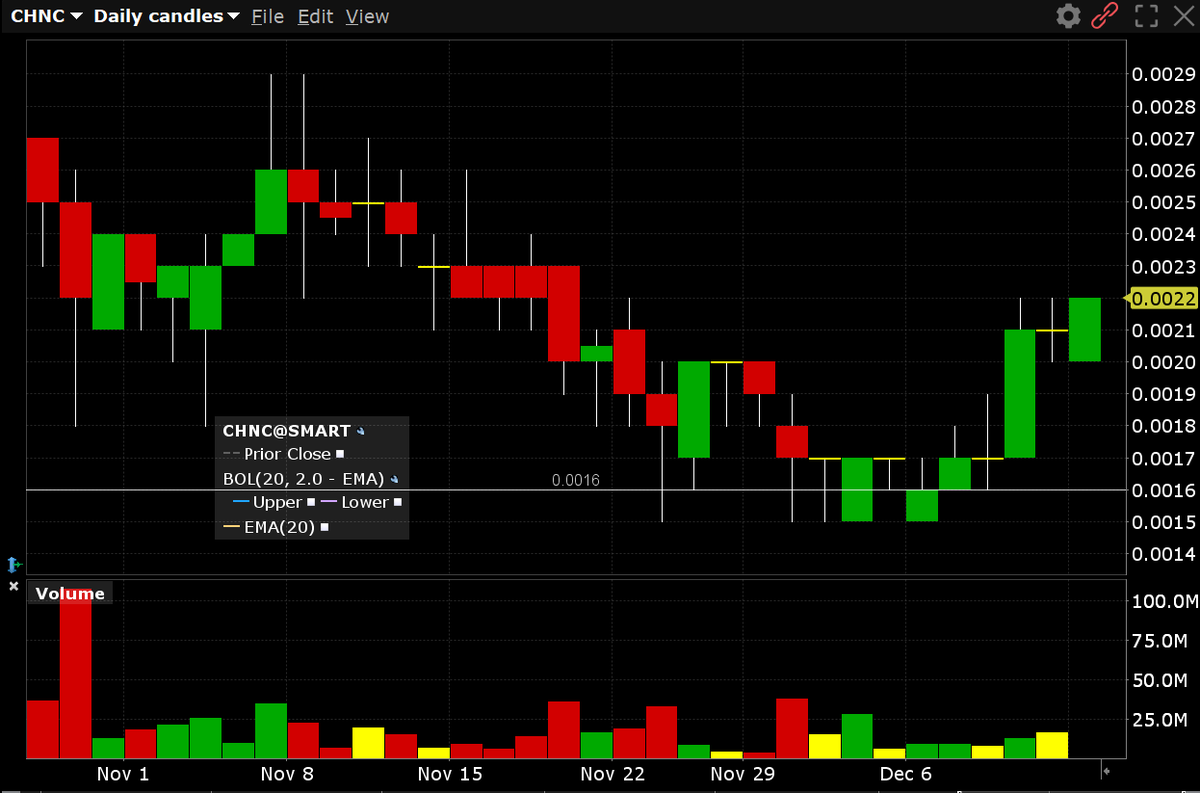Click the EMA(20) legend label

pyautogui.click(x=280, y=526)
